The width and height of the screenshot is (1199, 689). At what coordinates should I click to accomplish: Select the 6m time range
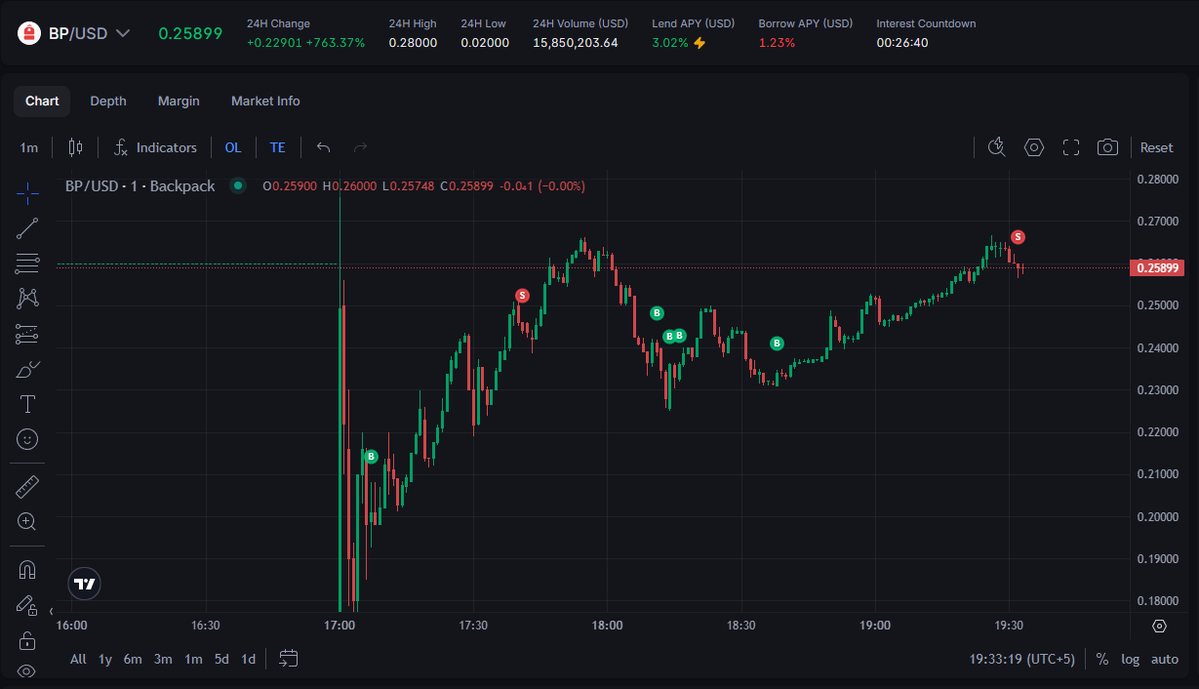click(133, 659)
